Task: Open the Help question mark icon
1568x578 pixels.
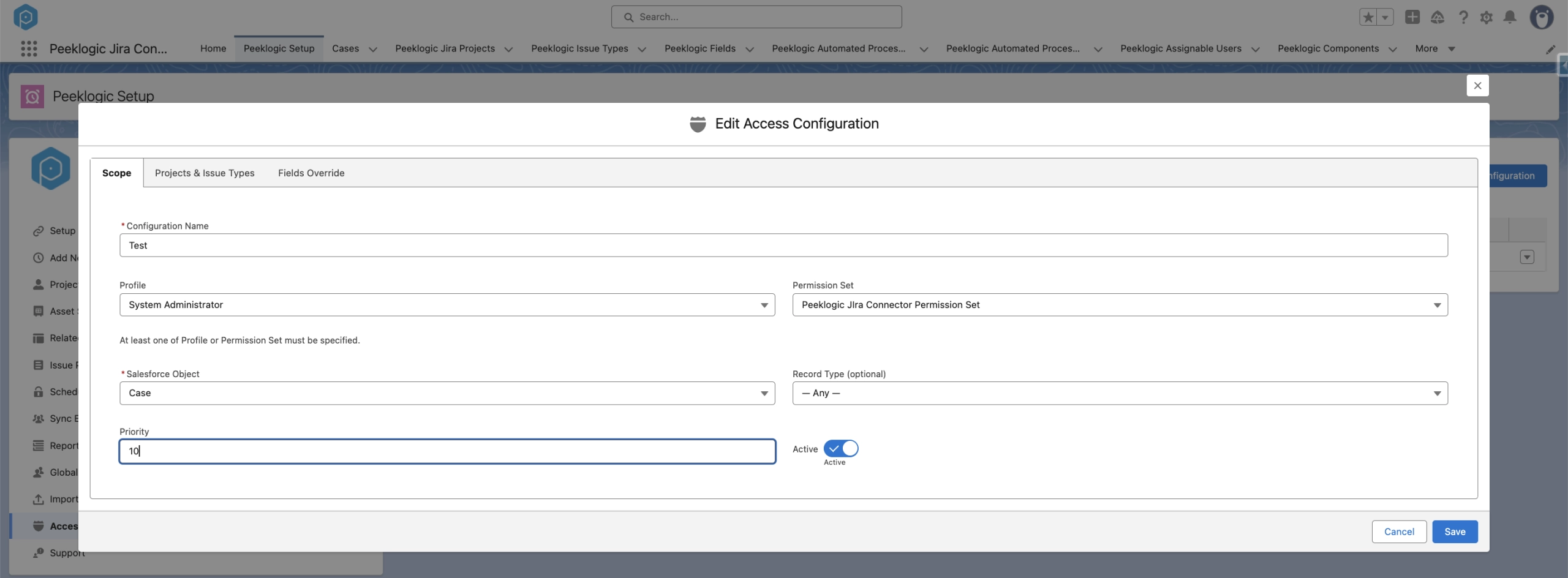Action: tap(1463, 17)
